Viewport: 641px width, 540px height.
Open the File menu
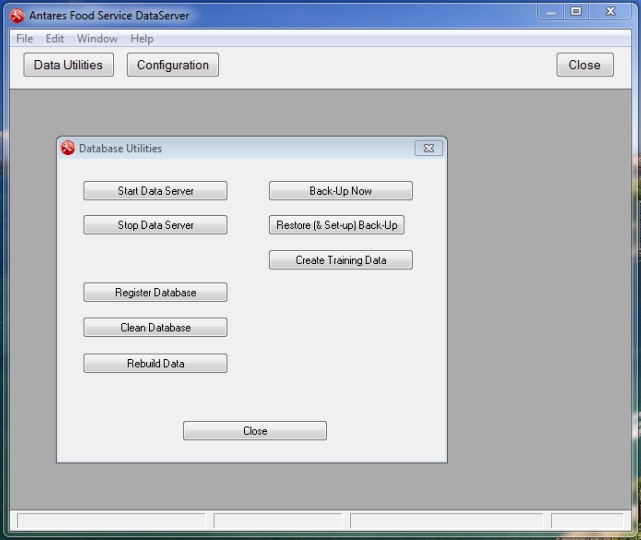(25, 39)
